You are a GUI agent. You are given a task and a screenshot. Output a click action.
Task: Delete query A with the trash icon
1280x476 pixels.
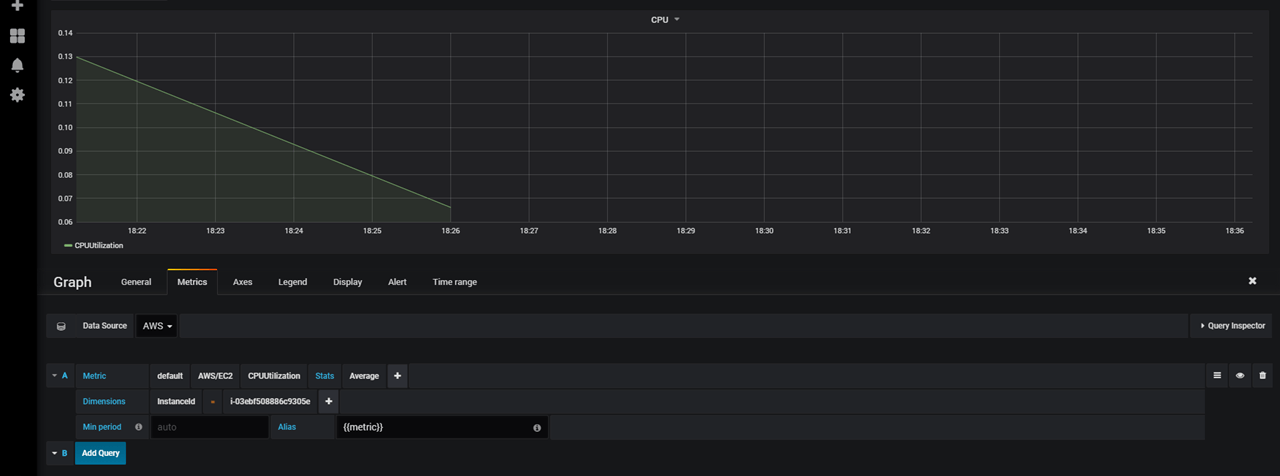(1262, 376)
